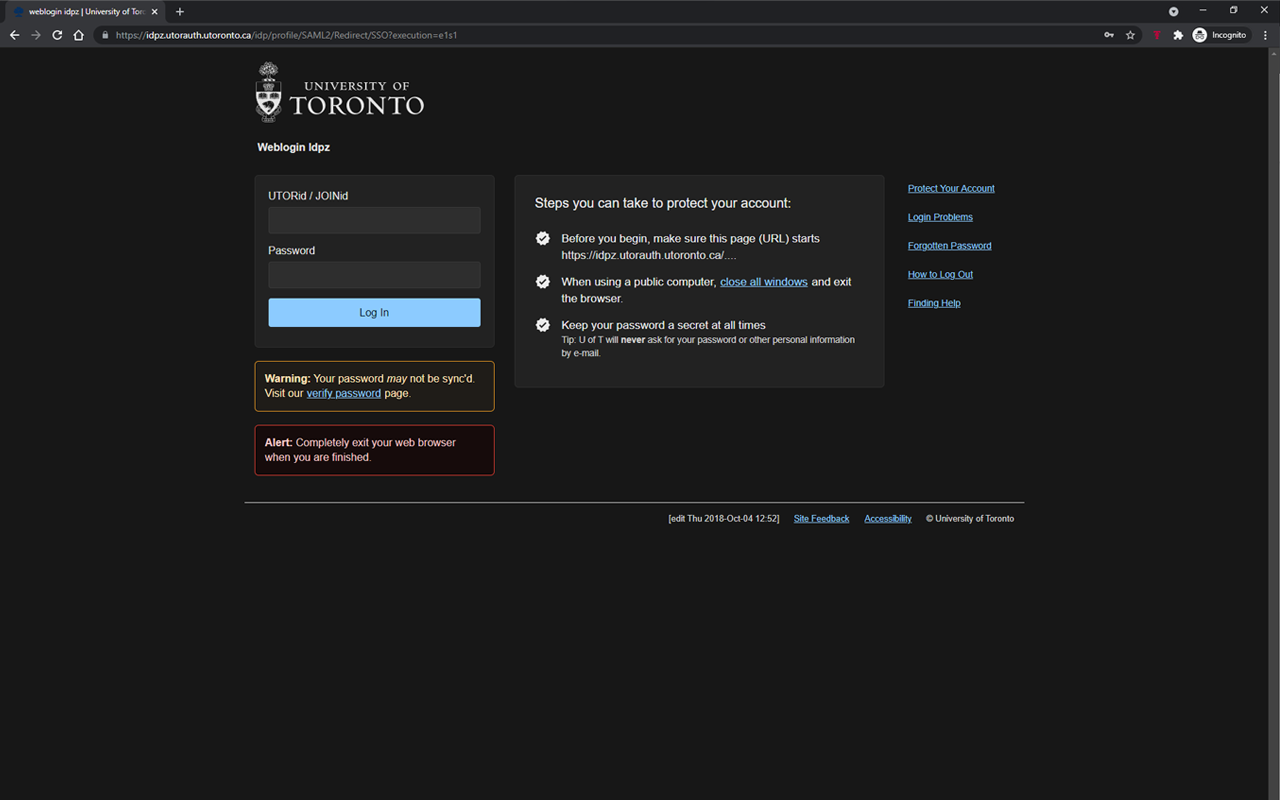Open the Incognito profile indicator
This screenshot has width=1280, height=800.
click(1220, 35)
